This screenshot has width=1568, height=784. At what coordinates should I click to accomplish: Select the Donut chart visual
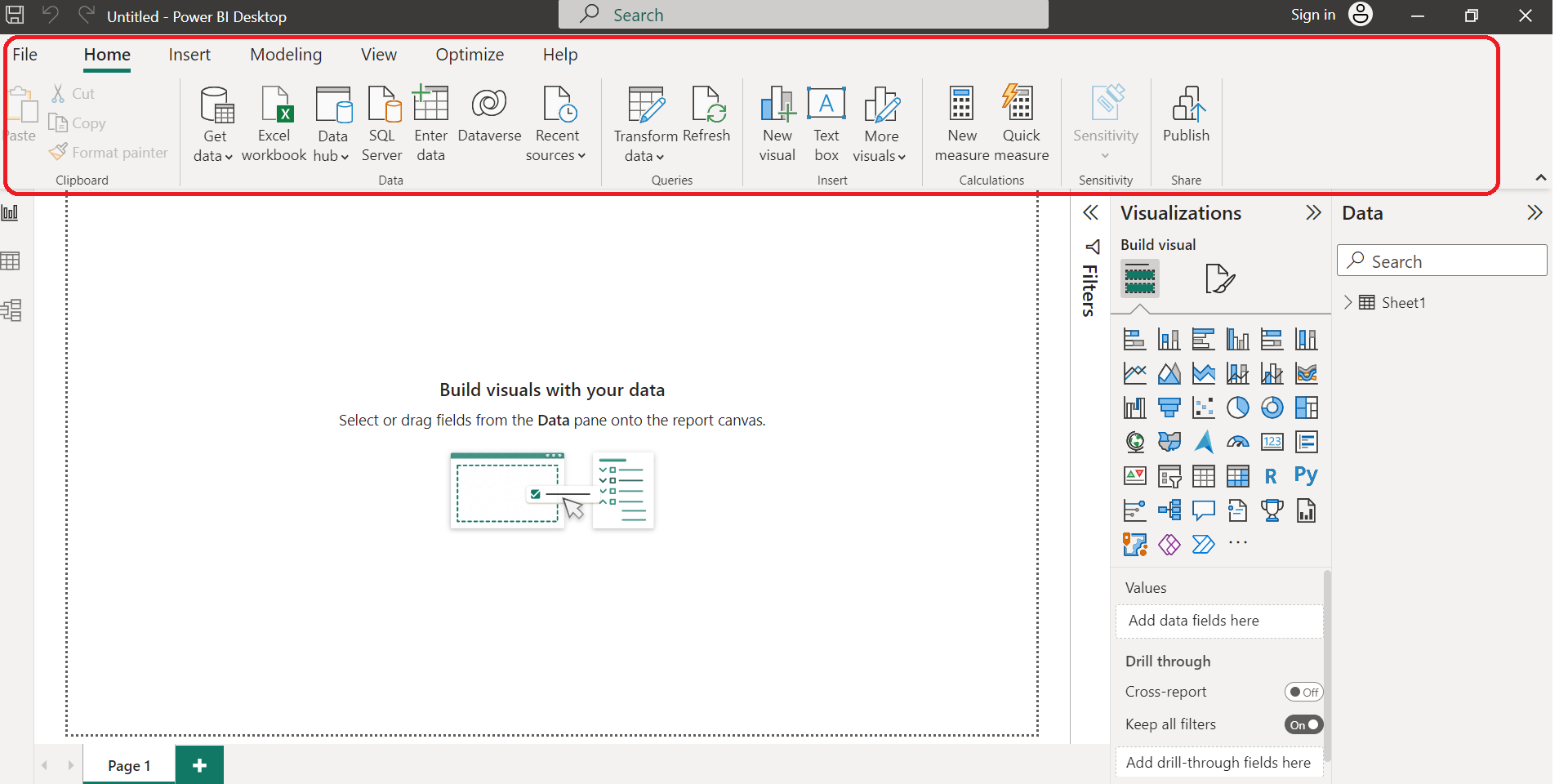pyautogui.click(x=1272, y=408)
